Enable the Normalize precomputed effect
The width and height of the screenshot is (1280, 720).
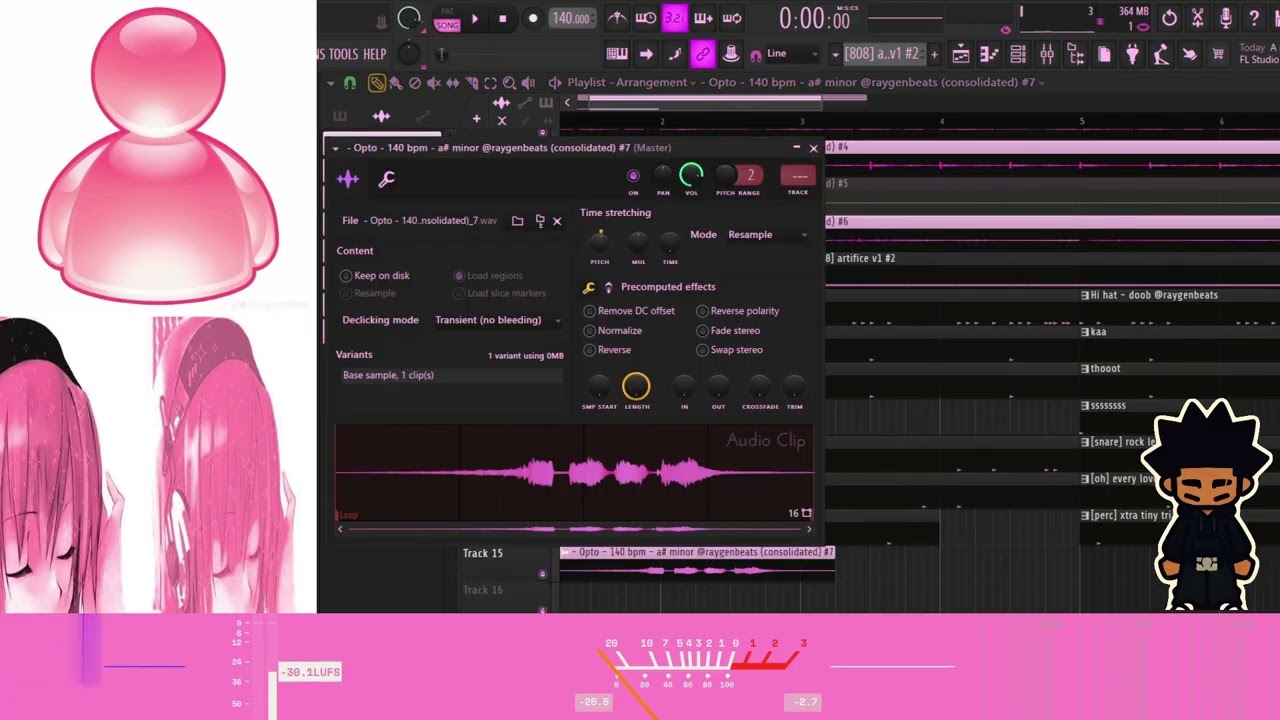coord(613,331)
